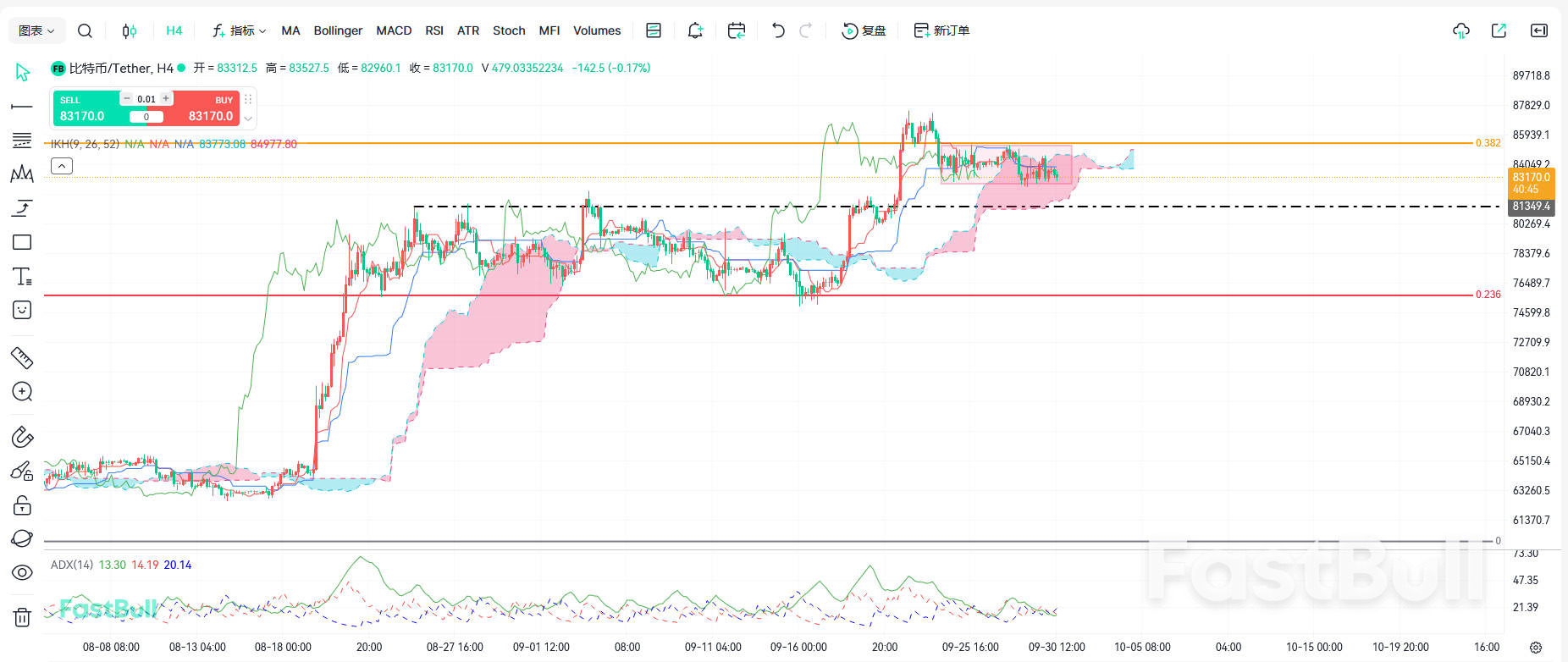
Task: Change the candlestick chart type
Action: 129,30
